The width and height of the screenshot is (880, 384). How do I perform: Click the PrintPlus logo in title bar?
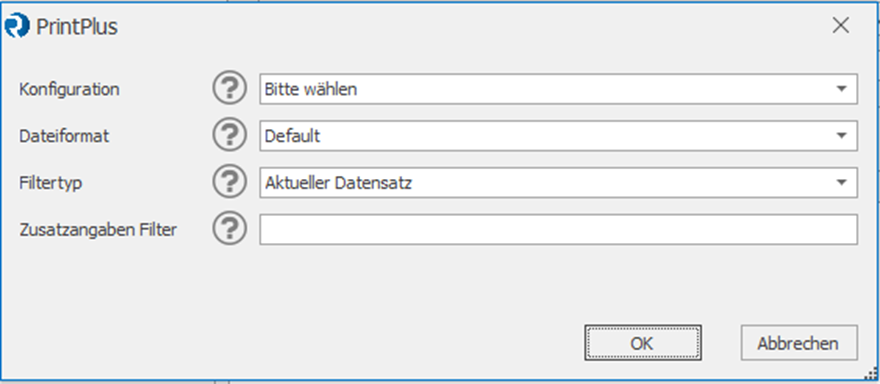(x=16, y=26)
